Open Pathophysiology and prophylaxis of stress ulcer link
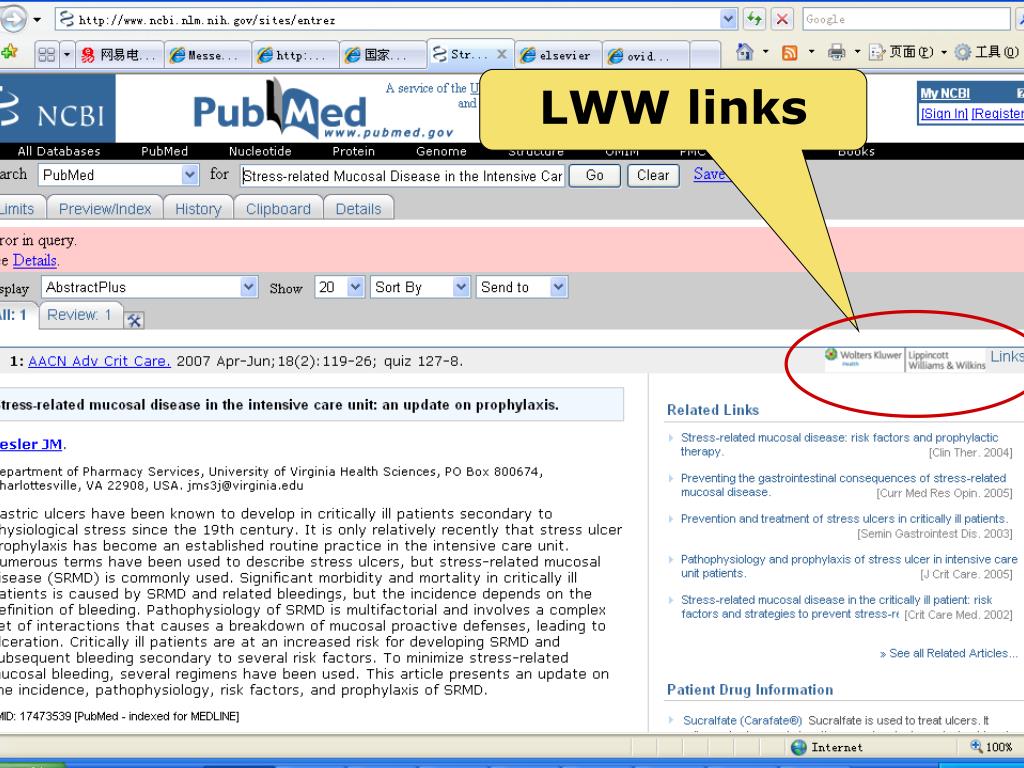This screenshot has height=768, width=1024. click(x=849, y=566)
